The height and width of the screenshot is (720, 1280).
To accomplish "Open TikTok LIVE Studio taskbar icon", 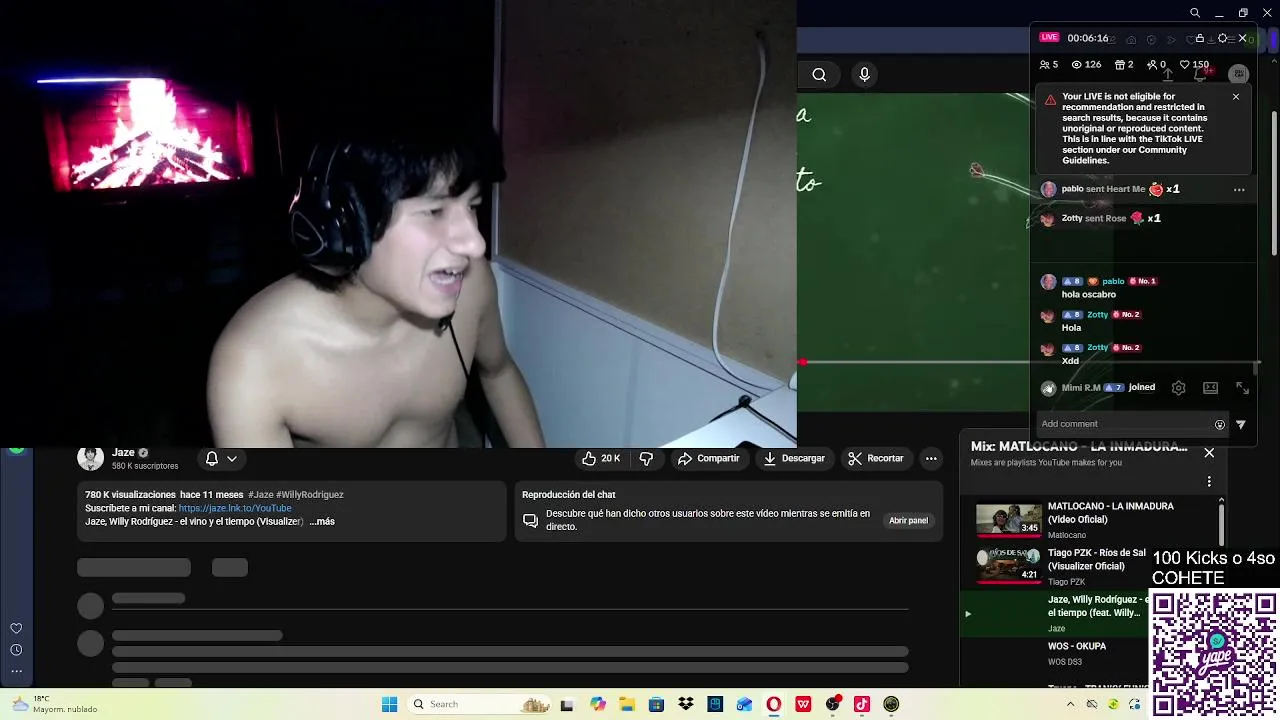I will [862, 704].
